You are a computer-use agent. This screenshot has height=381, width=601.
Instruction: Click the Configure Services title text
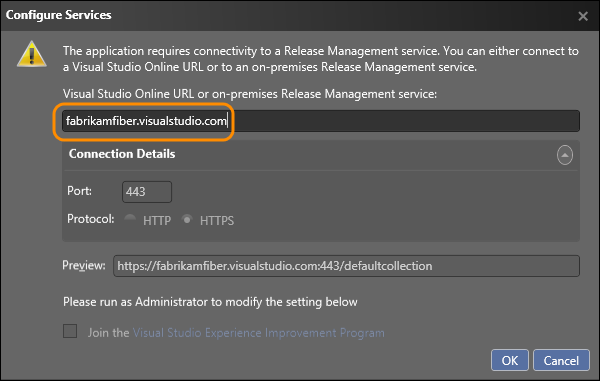[59, 15]
